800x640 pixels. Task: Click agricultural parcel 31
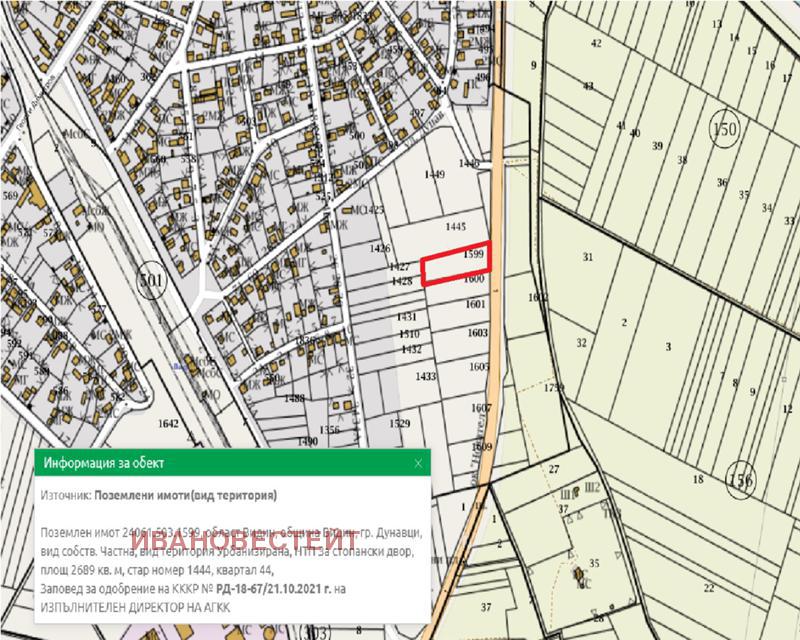[588, 256]
